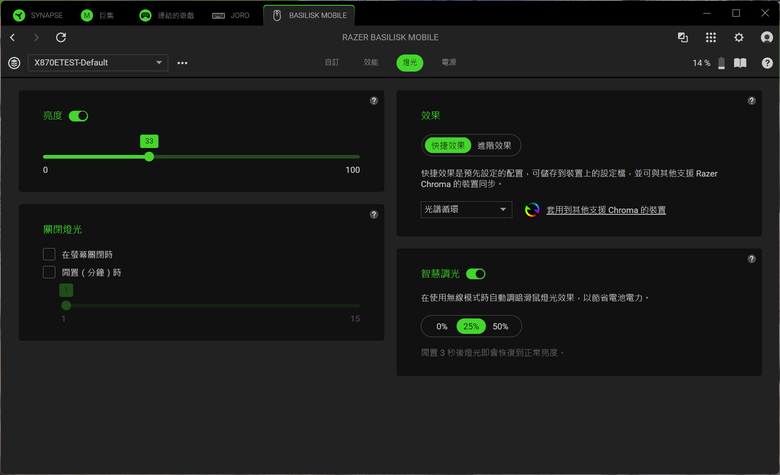
Task: Open the 光譜循環 effect dropdown
Action: coord(466,209)
